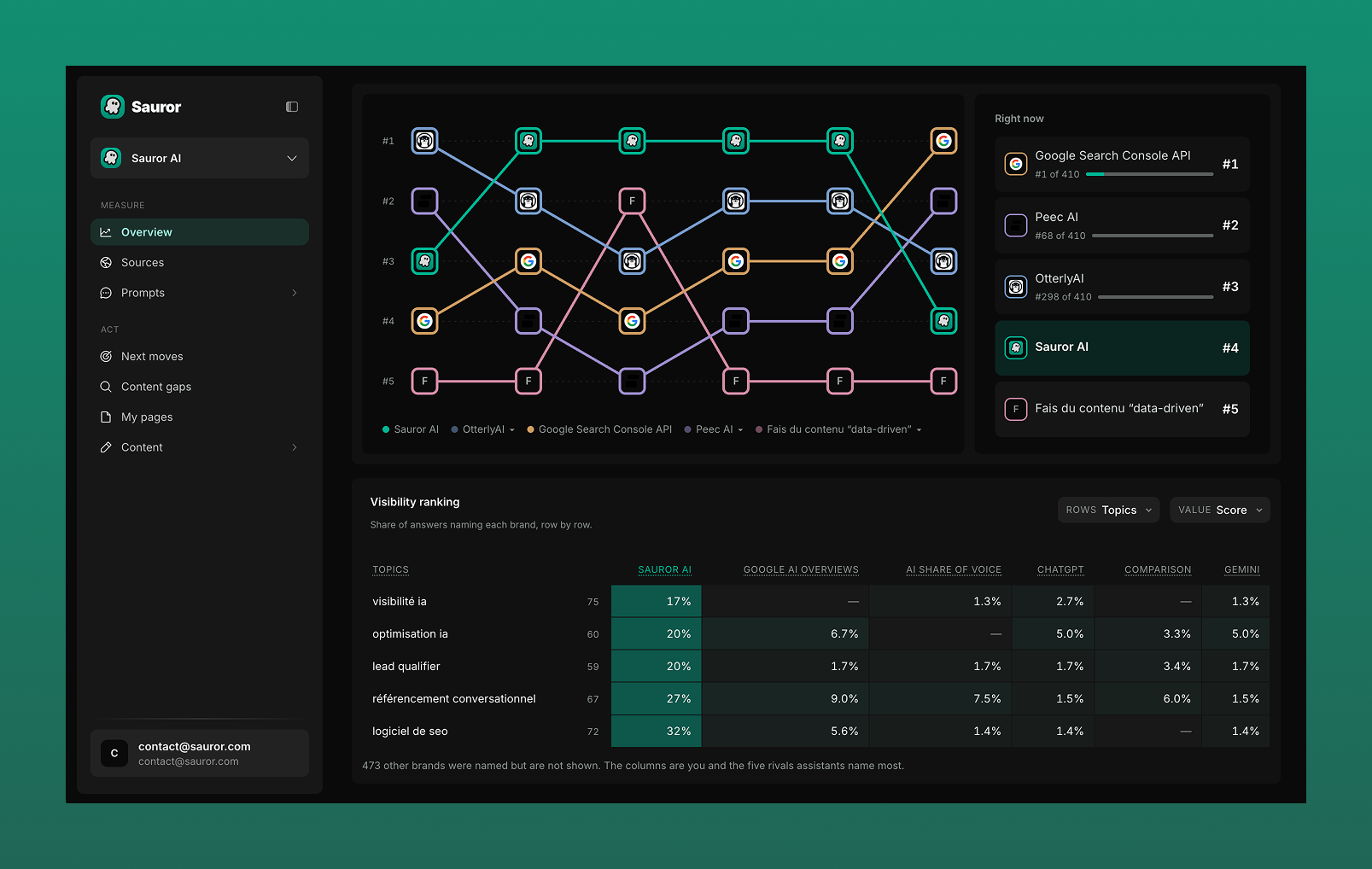Click Google Search Console API rank progress bar
Screen dimensions: 1372x869
pos(1149,174)
